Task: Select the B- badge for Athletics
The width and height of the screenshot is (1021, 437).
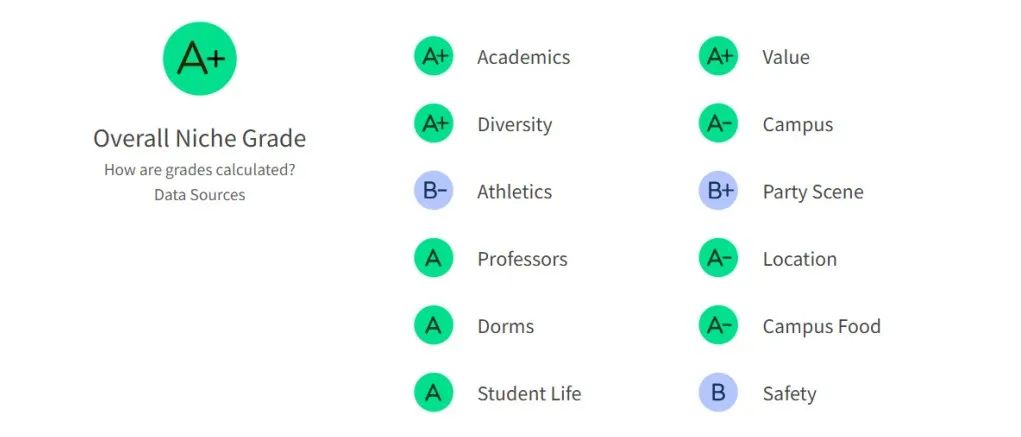Action: click(x=434, y=191)
